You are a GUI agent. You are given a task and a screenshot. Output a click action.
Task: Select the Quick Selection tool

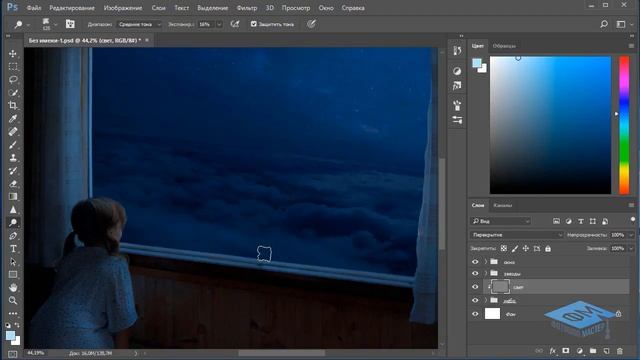(13, 93)
